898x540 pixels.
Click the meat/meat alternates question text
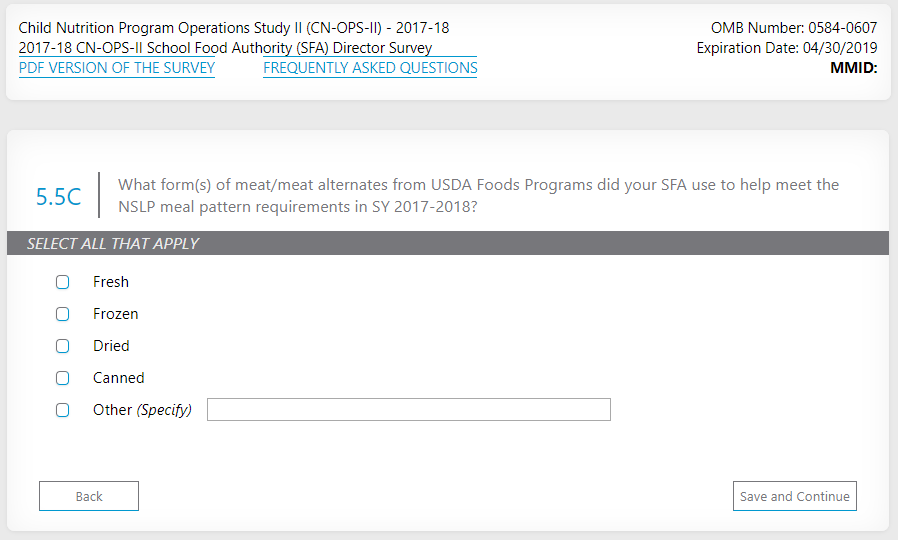coord(478,195)
